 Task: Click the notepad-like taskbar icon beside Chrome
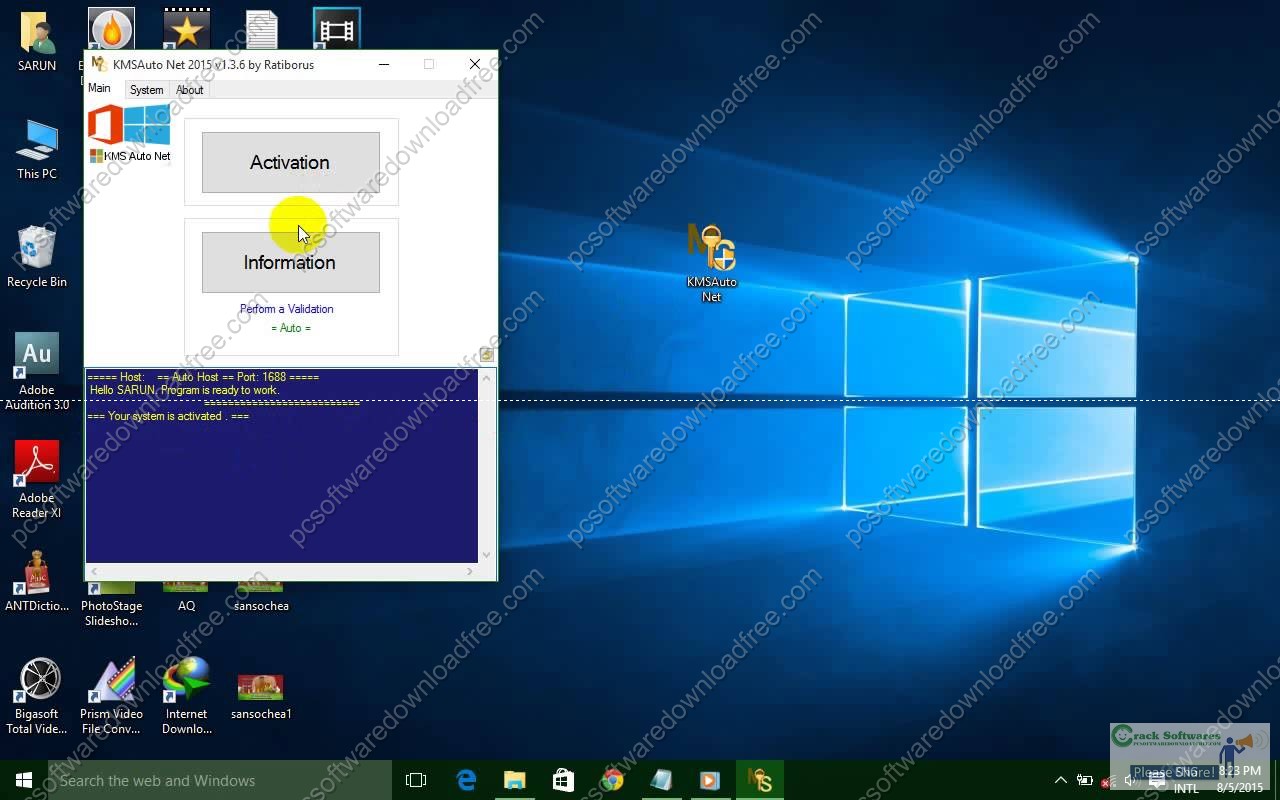(x=661, y=780)
